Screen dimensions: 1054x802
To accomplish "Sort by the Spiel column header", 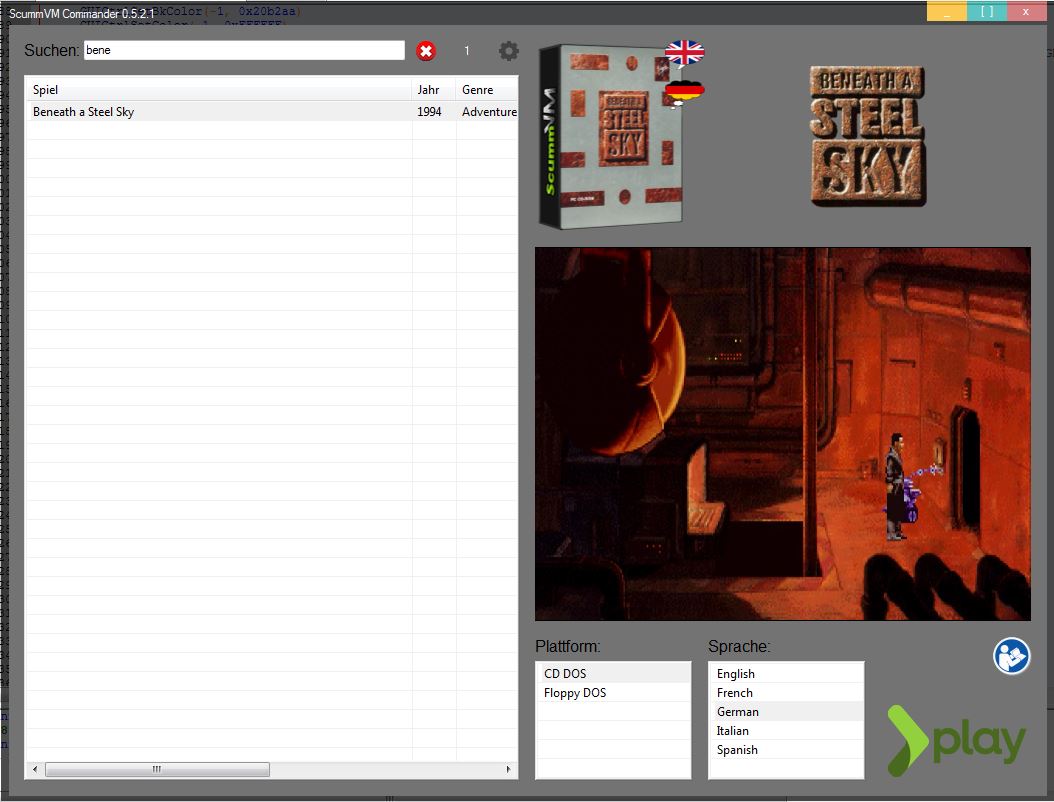I will 218,90.
